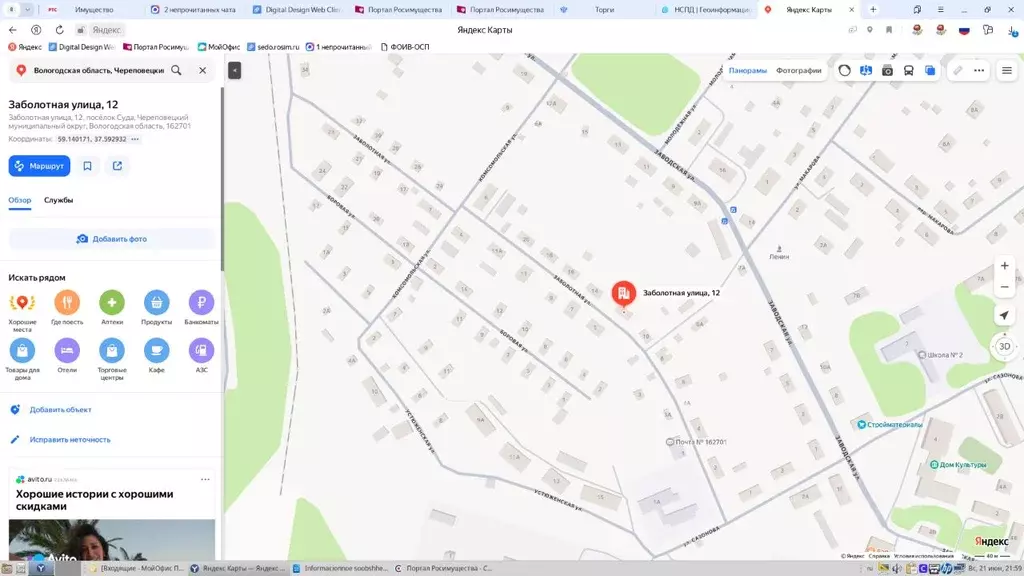Click the my location arrow
This screenshot has width=1024, height=576.
click(1004, 315)
